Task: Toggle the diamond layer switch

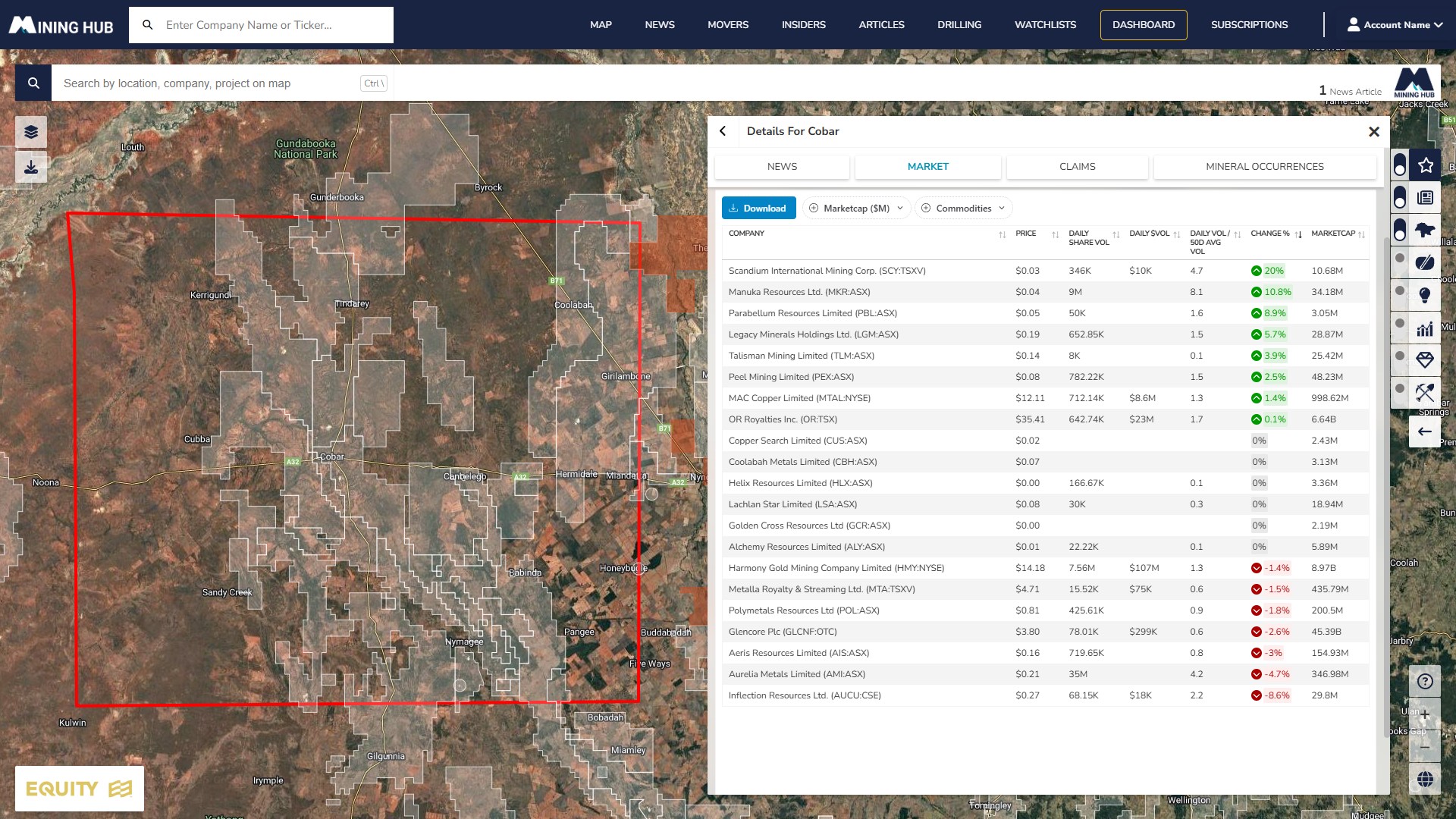Action: (x=1400, y=356)
